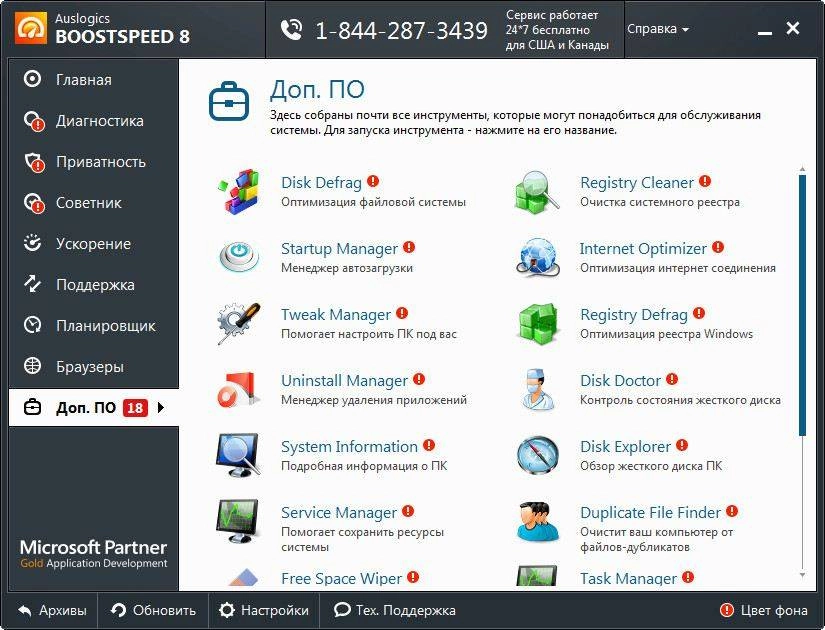Open the System Information link
The image size is (825, 630).
[x=349, y=446]
